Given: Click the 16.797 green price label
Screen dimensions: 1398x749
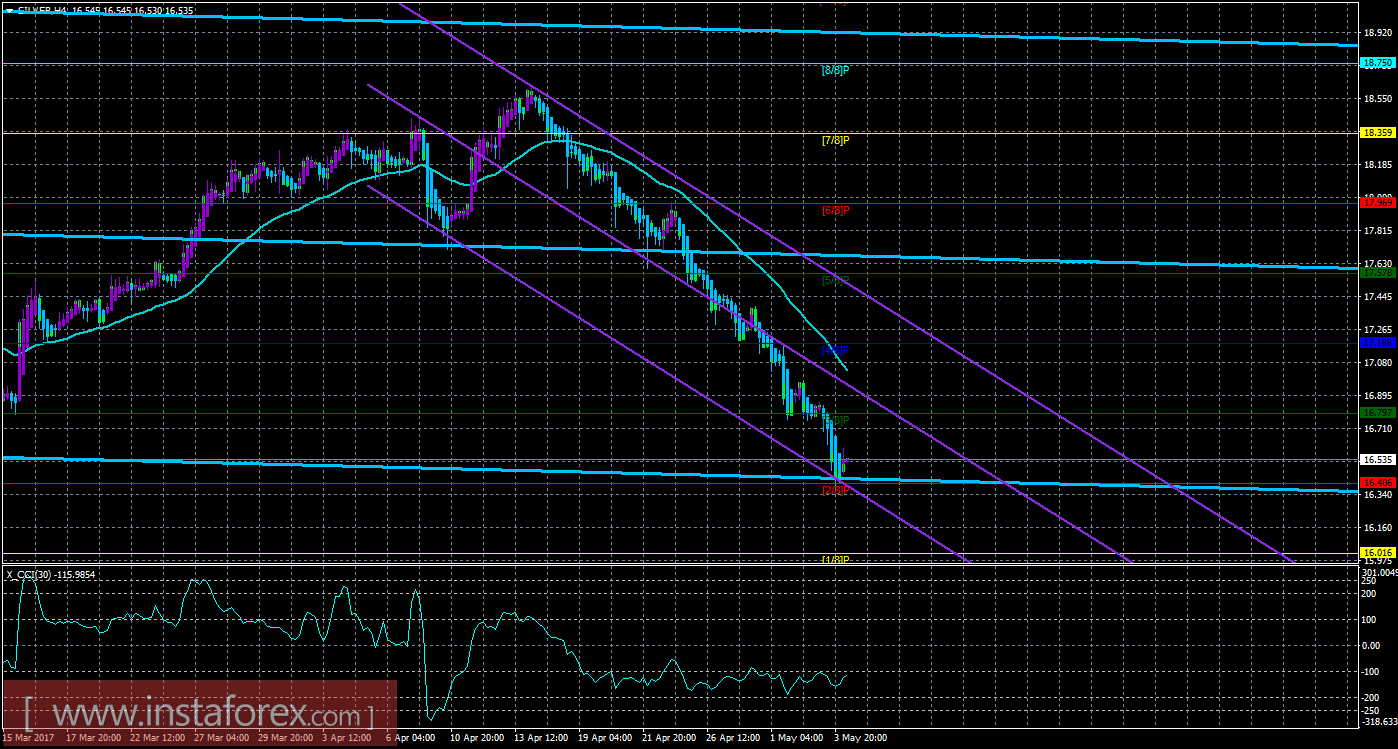Looking at the screenshot, I should (1377, 412).
